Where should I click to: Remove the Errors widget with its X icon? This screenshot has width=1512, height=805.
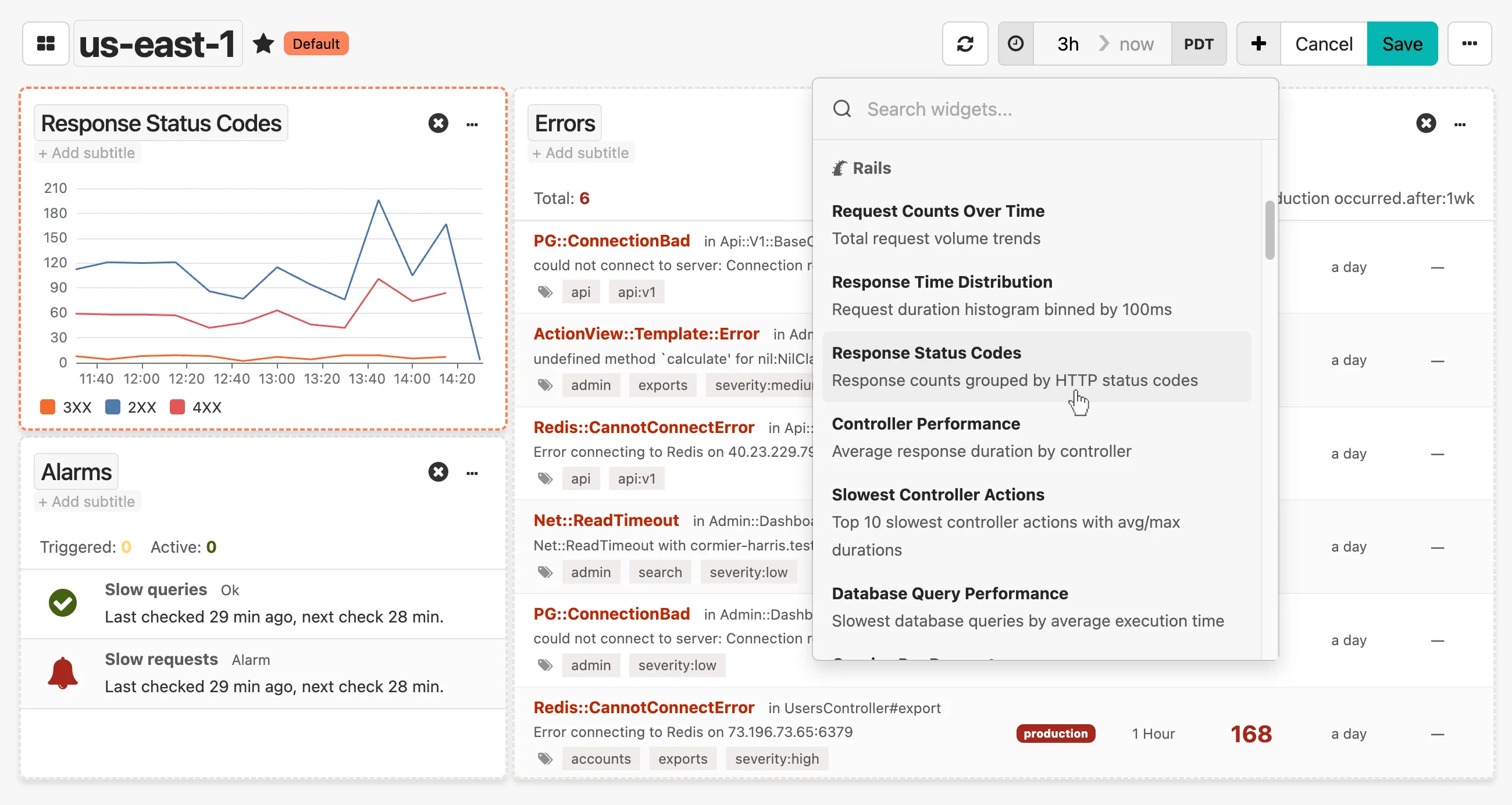(x=1427, y=123)
